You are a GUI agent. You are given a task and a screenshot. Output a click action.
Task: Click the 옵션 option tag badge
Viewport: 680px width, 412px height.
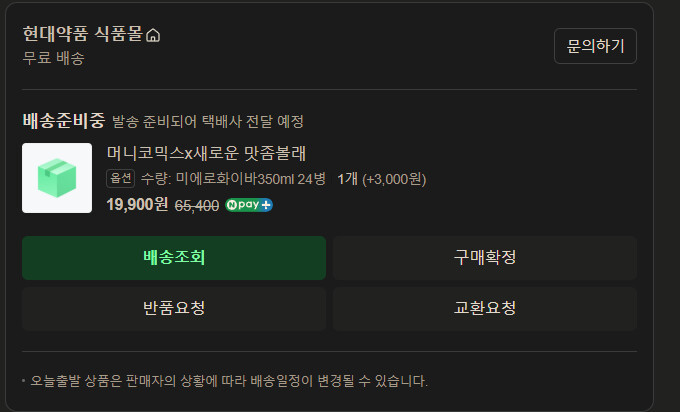pos(121,179)
